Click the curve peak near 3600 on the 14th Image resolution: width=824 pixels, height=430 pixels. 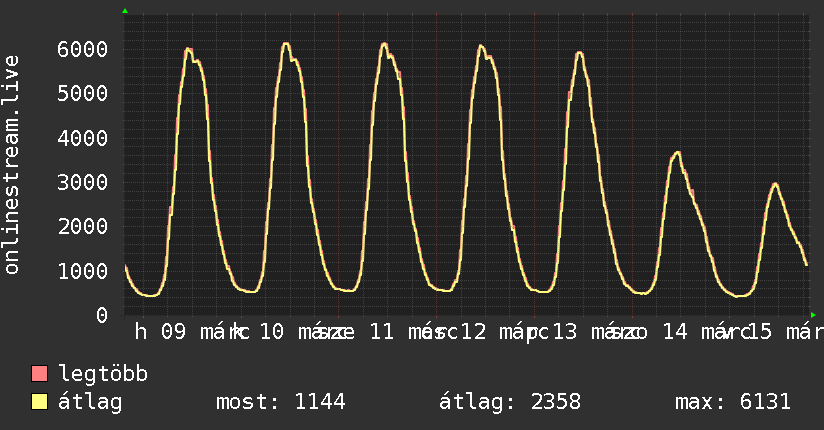coord(677,152)
